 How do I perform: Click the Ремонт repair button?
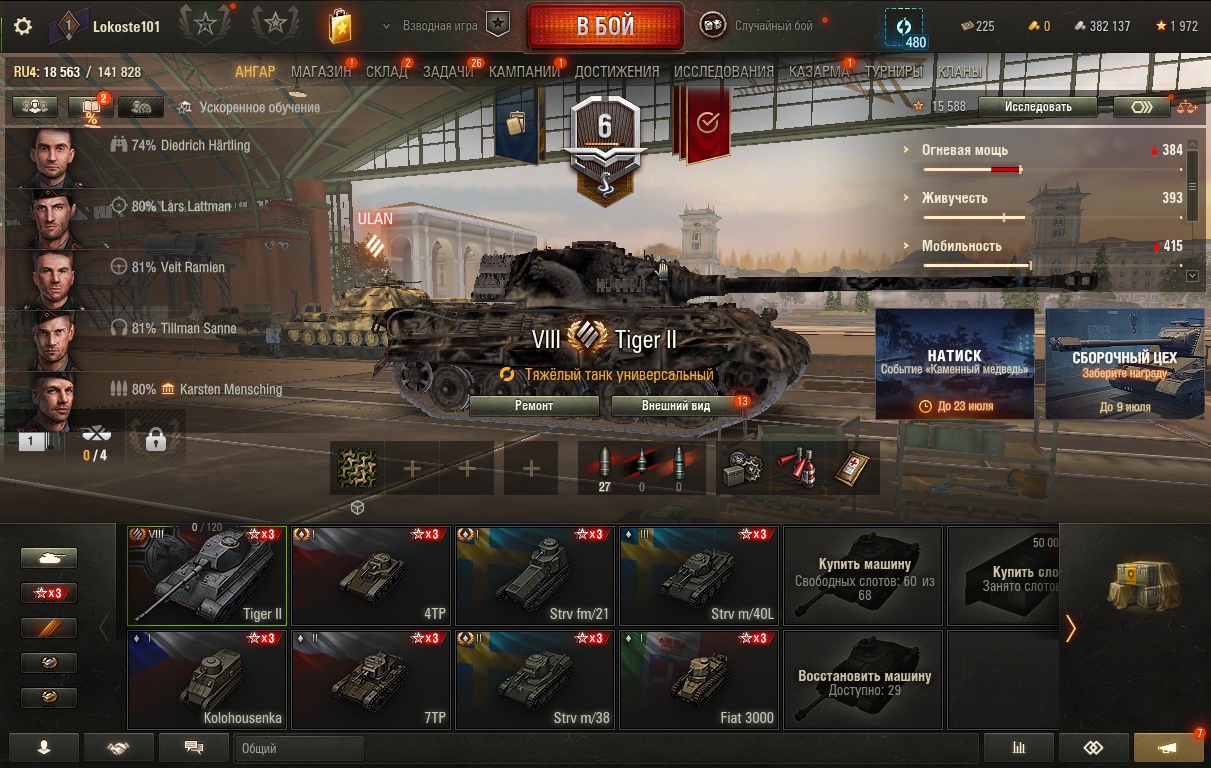tap(534, 406)
